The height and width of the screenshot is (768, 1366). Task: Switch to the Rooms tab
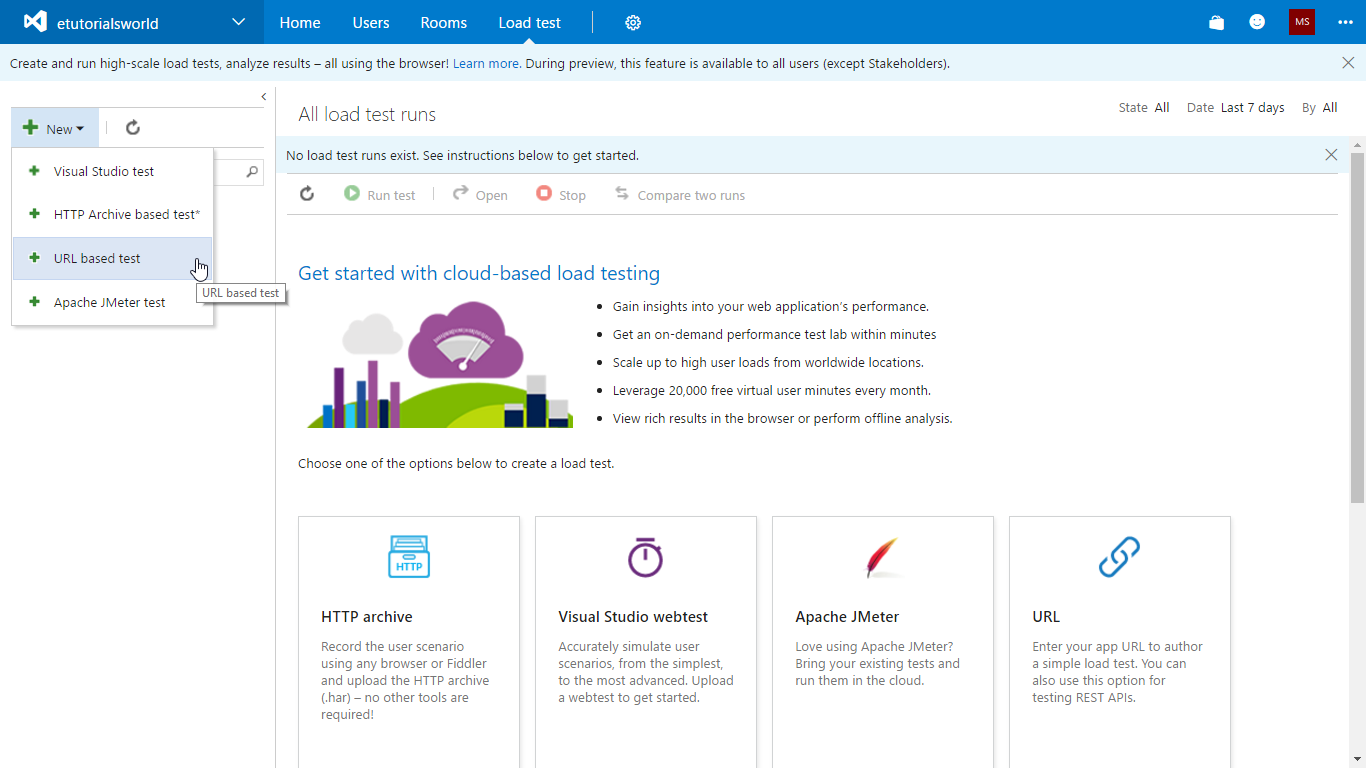444,22
